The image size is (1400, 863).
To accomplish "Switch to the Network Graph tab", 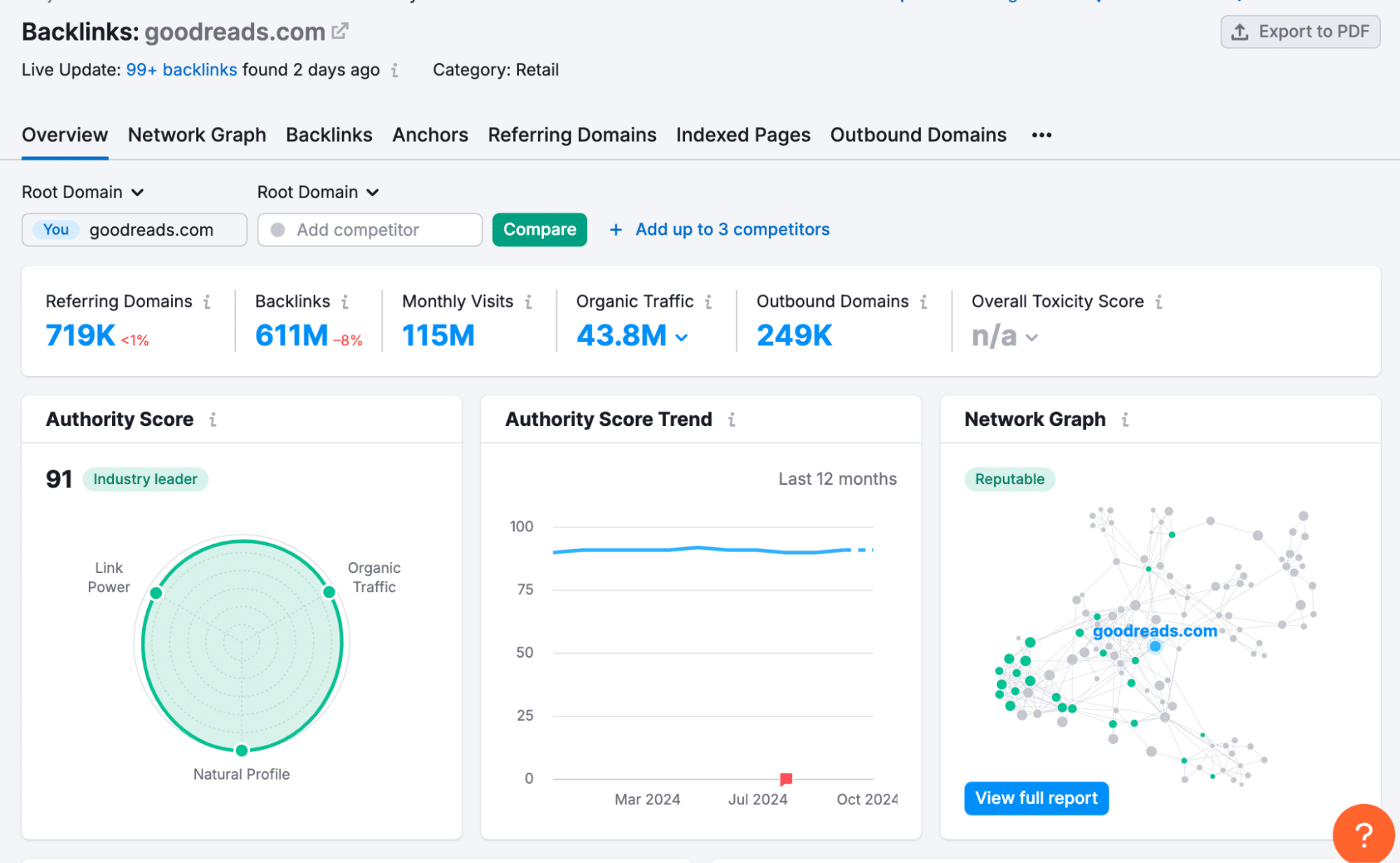I will pyautogui.click(x=197, y=134).
